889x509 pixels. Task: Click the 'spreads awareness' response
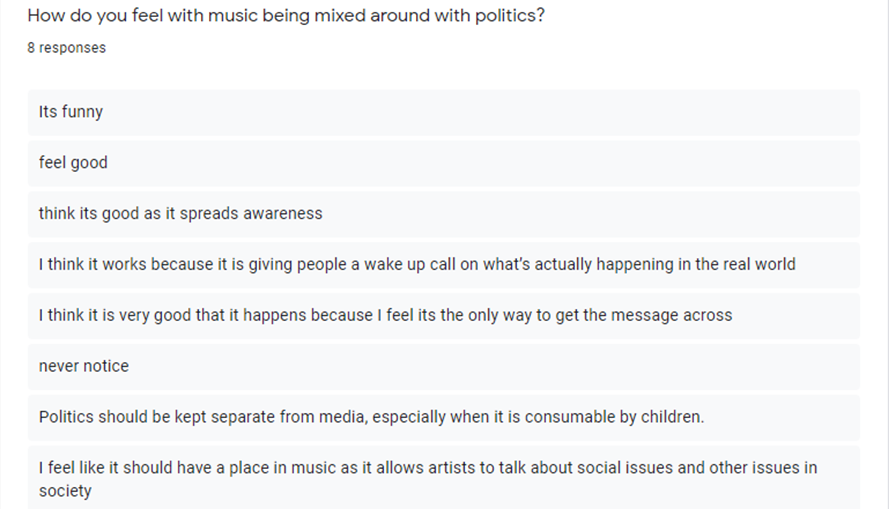pos(444,214)
